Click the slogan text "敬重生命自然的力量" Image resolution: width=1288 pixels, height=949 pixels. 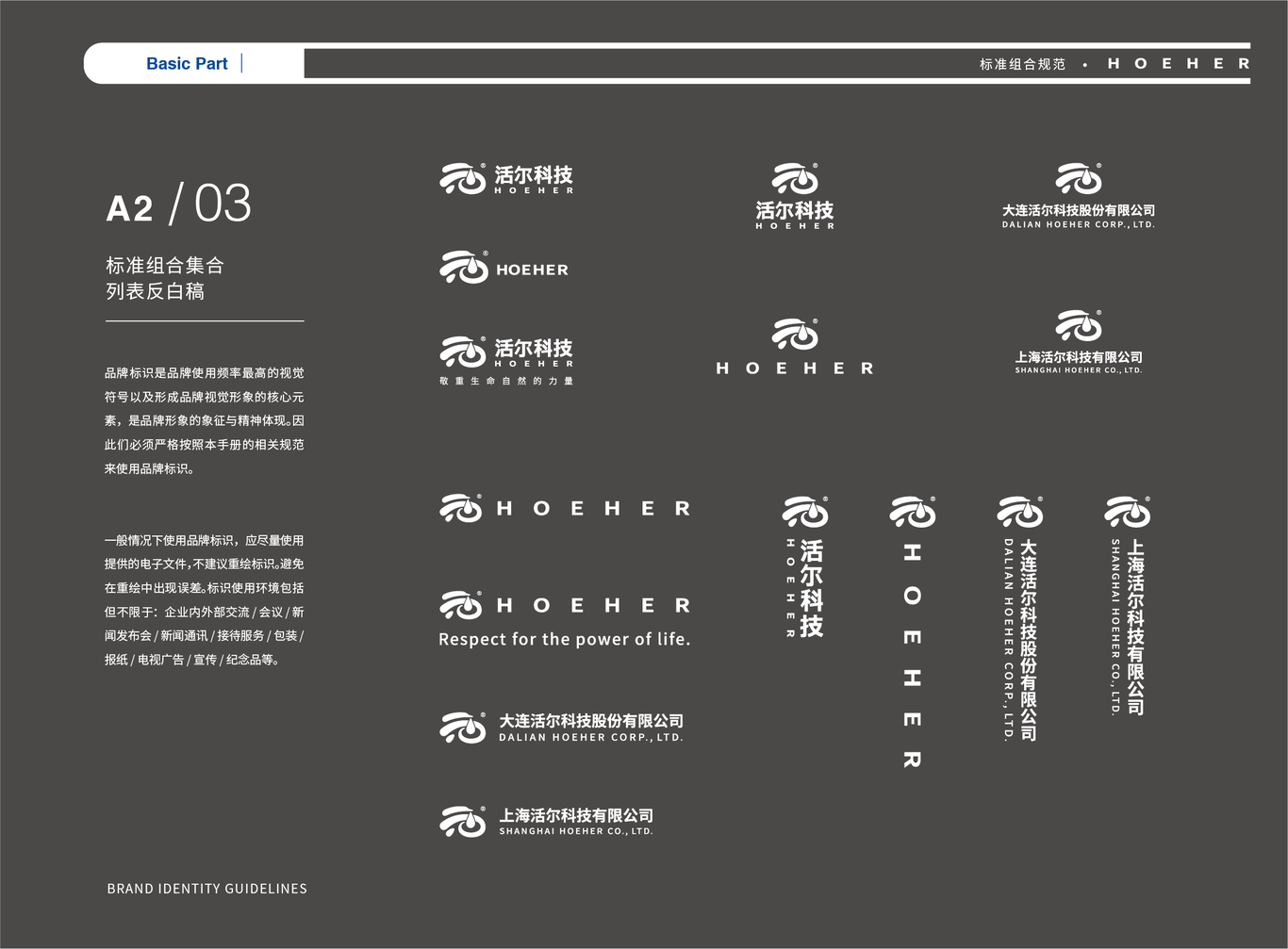506,381
